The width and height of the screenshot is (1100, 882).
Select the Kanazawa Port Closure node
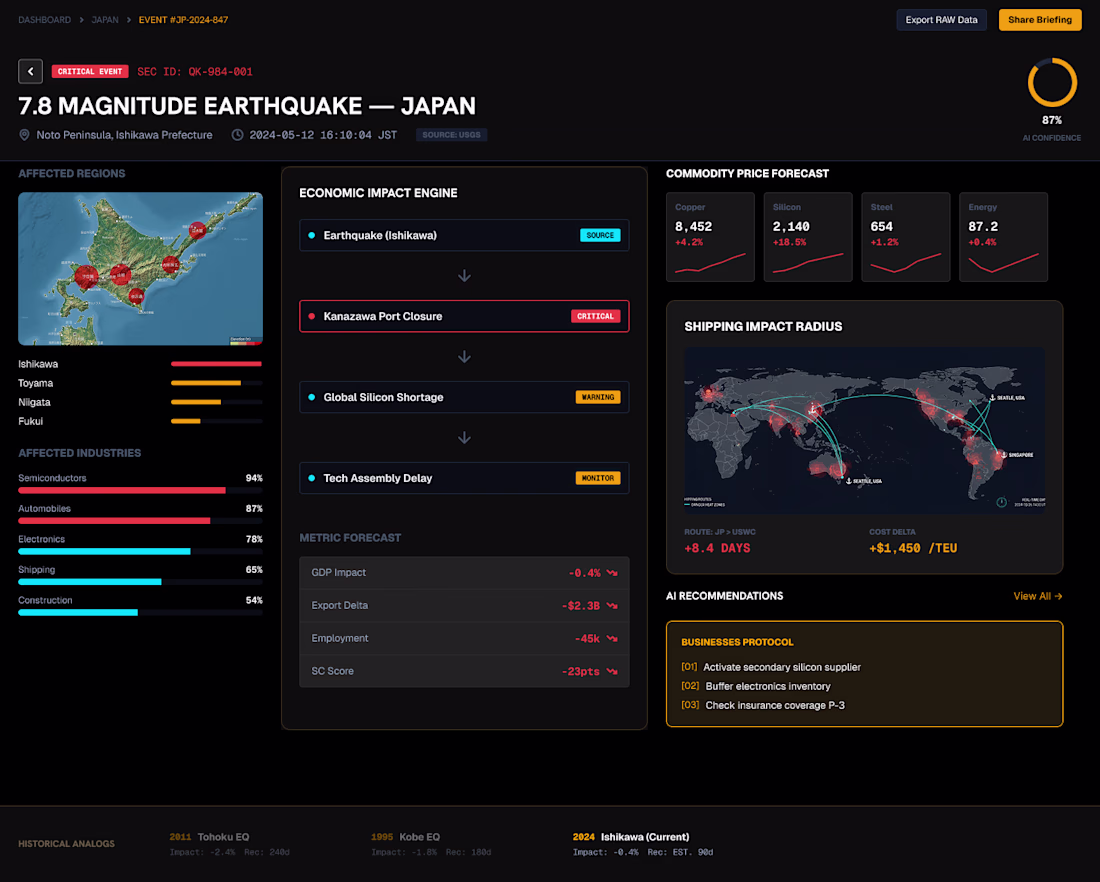464,316
